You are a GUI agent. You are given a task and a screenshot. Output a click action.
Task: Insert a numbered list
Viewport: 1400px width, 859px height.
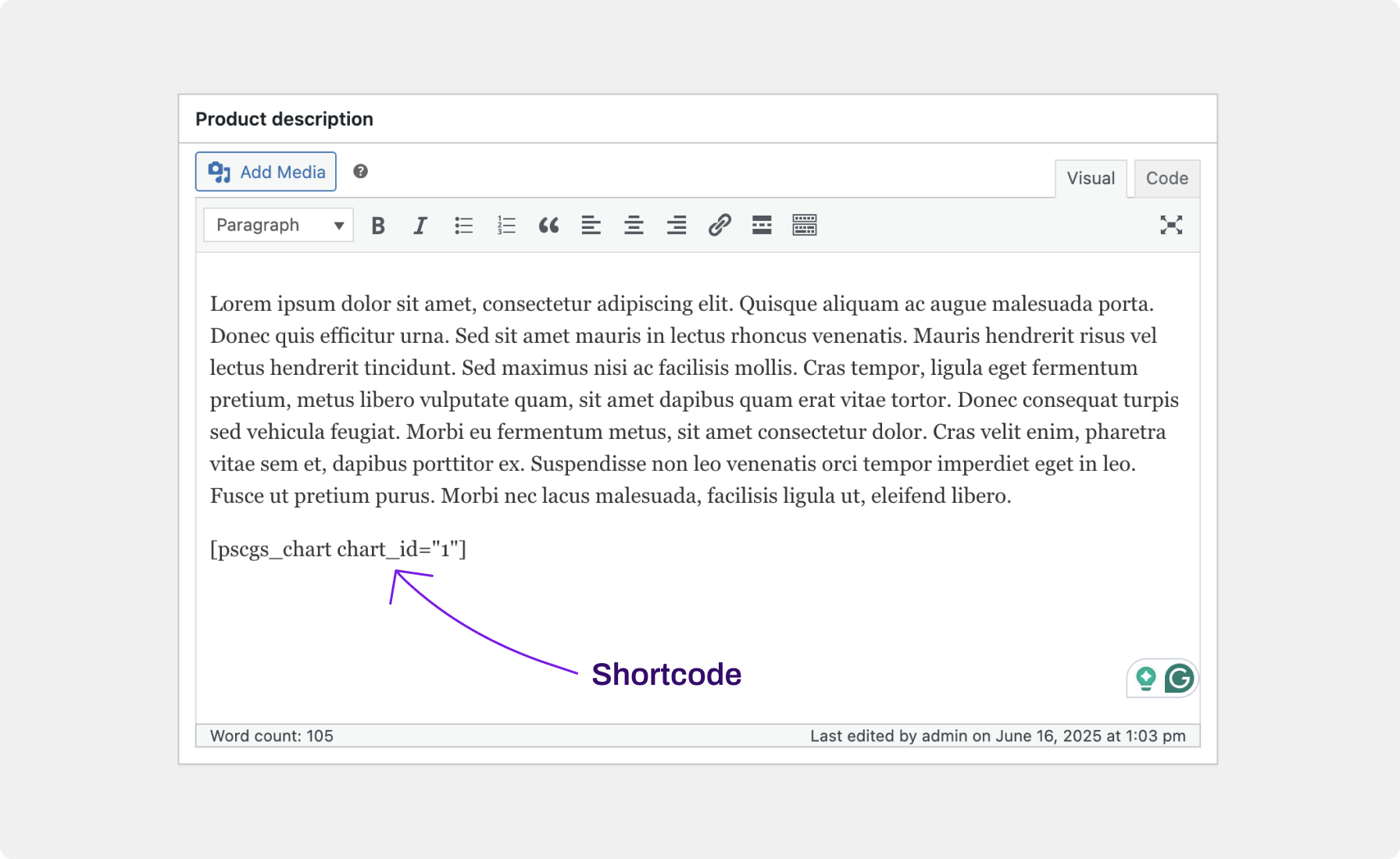[505, 225]
